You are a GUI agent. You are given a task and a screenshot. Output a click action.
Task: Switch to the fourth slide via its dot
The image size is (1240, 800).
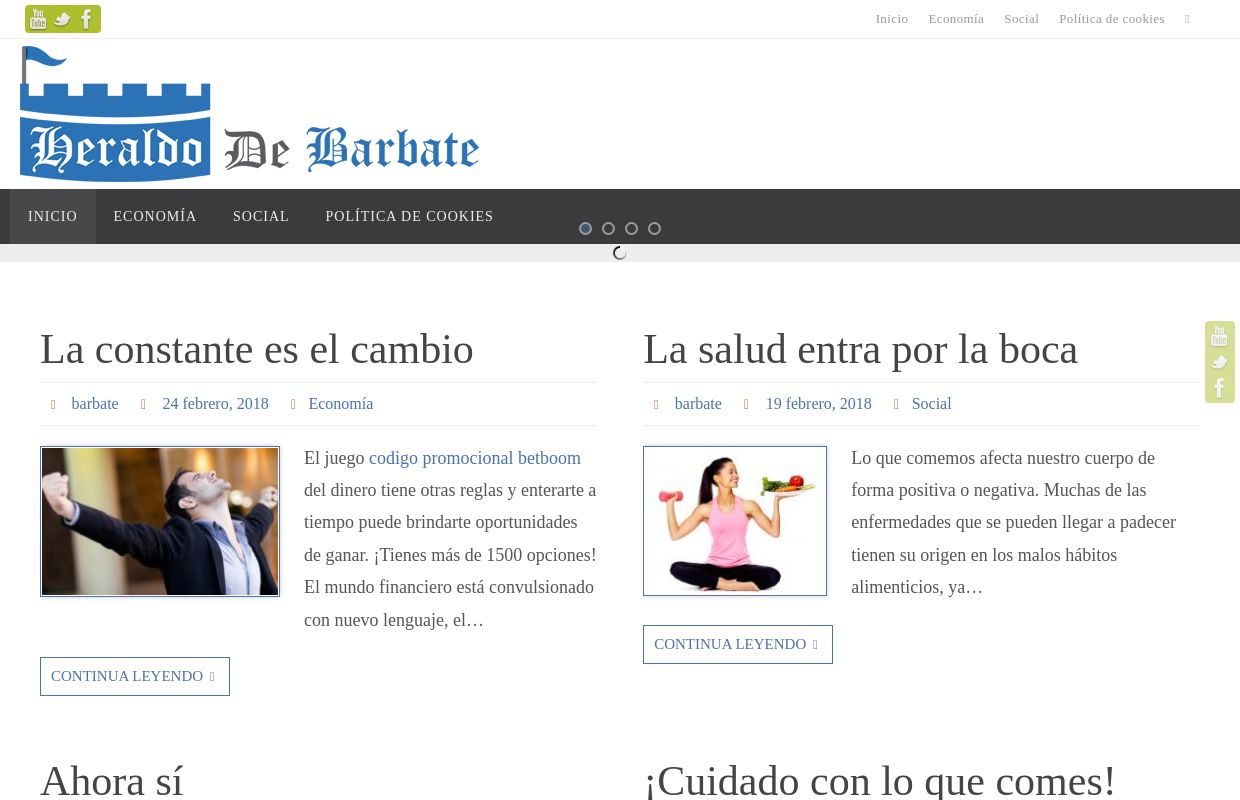pyautogui.click(x=654, y=228)
